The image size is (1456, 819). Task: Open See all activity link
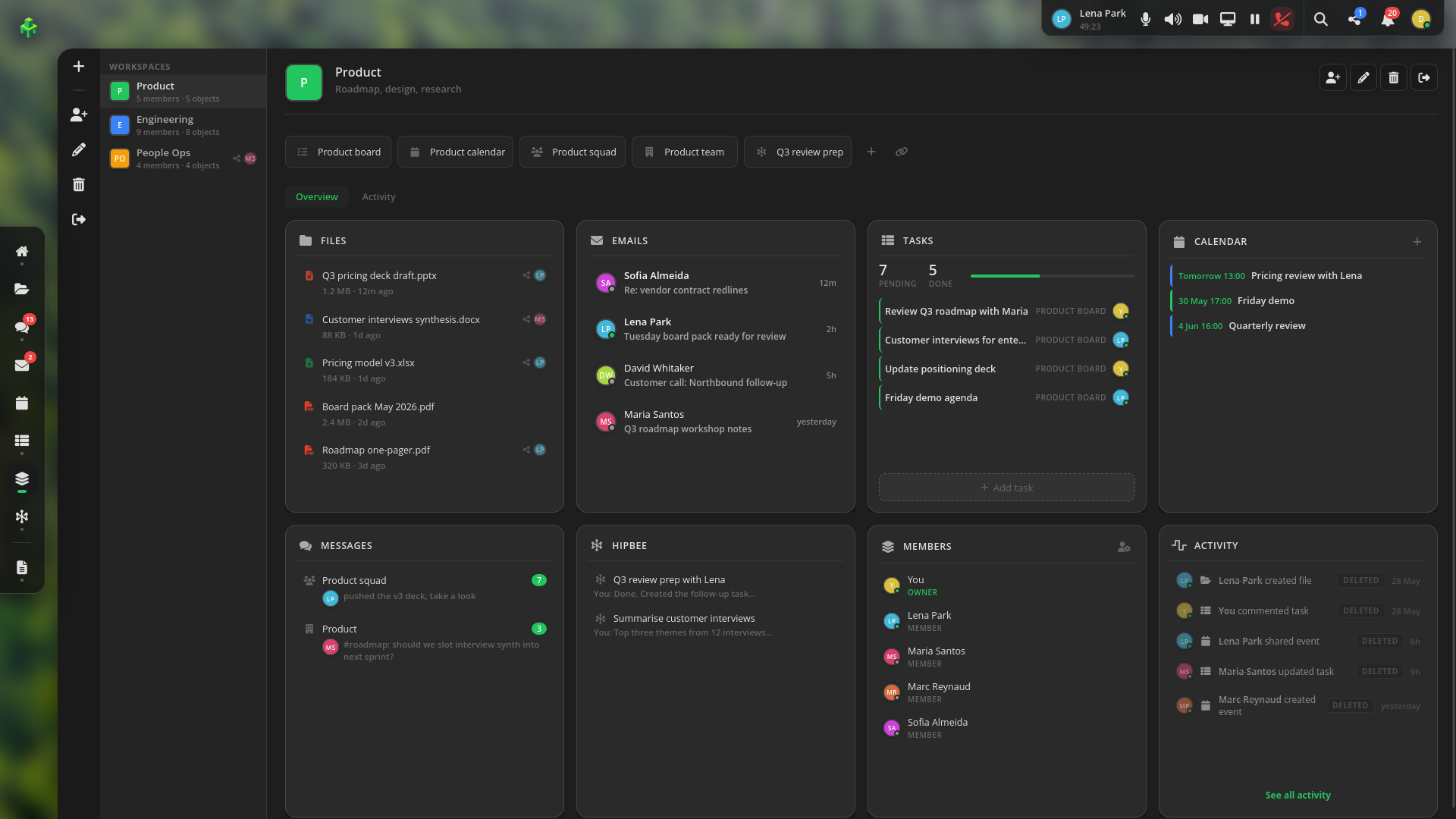pos(1298,795)
